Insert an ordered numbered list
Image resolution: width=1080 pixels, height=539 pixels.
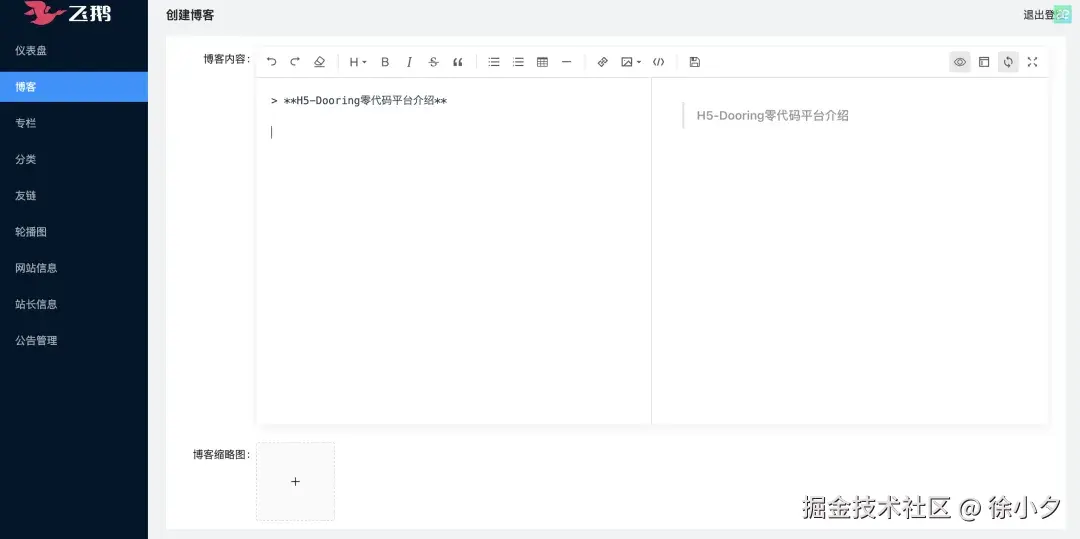pos(518,62)
